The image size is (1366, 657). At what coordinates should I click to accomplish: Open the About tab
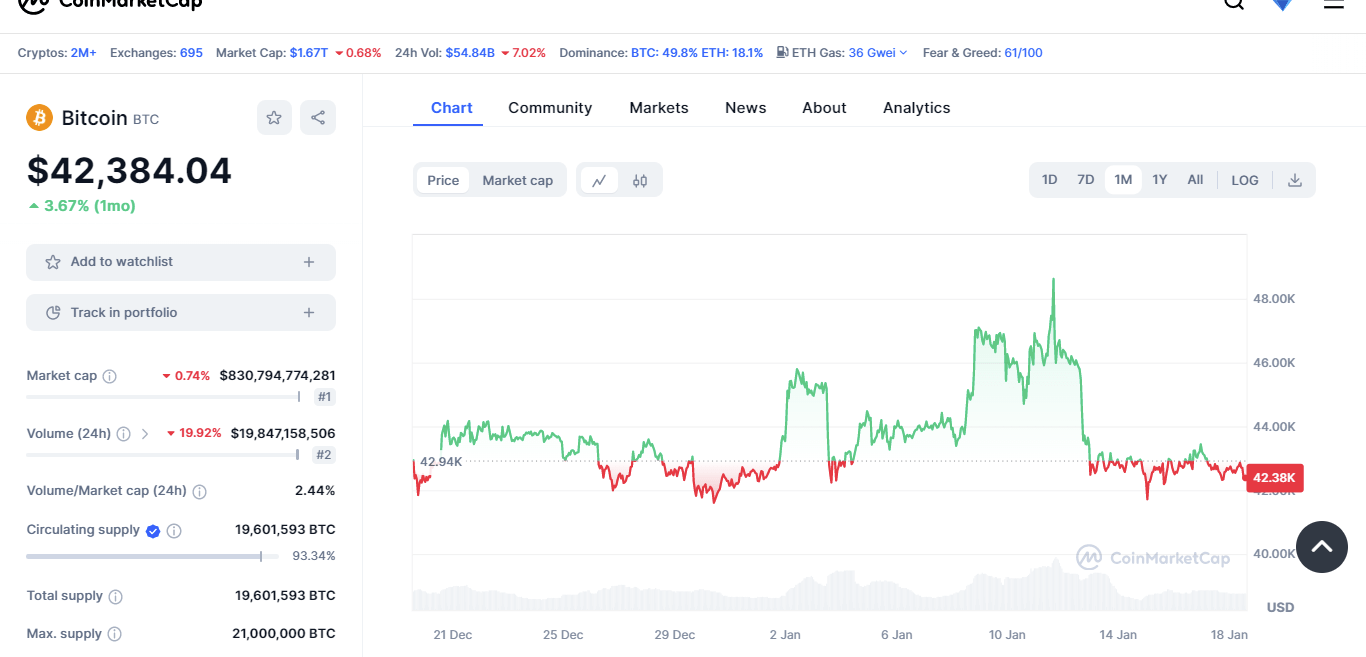(824, 108)
